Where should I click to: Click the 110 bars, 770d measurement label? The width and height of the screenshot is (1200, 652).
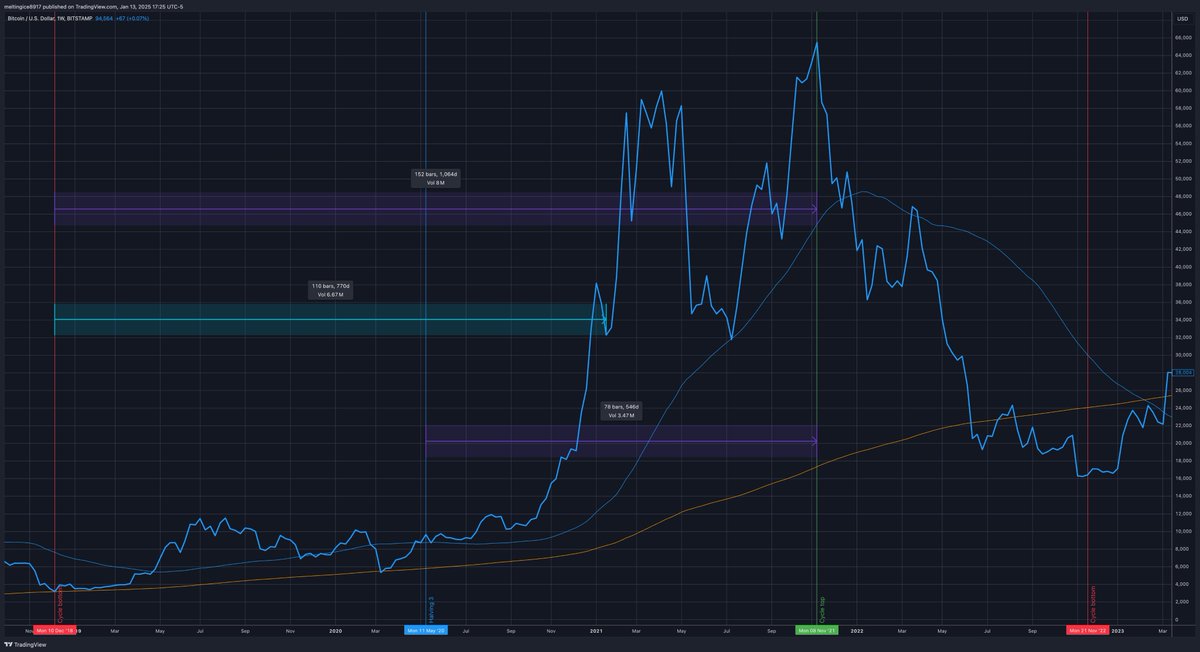pyautogui.click(x=331, y=290)
